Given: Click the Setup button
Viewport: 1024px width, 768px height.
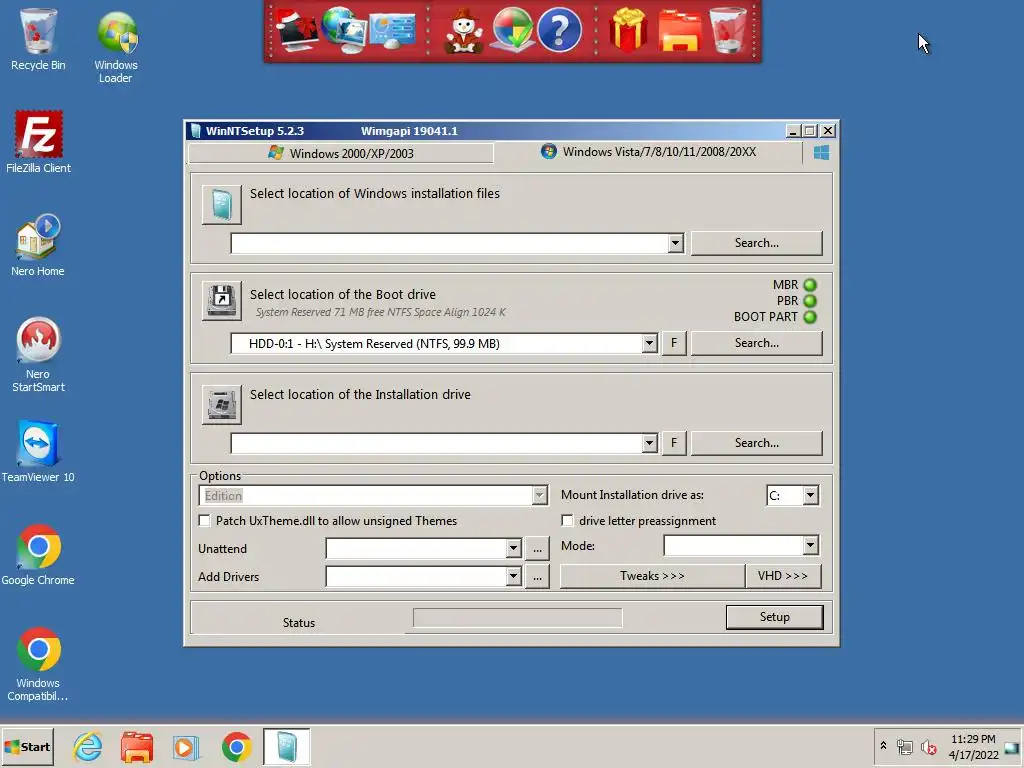Looking at the screenshot, I should tap(775, 617).
